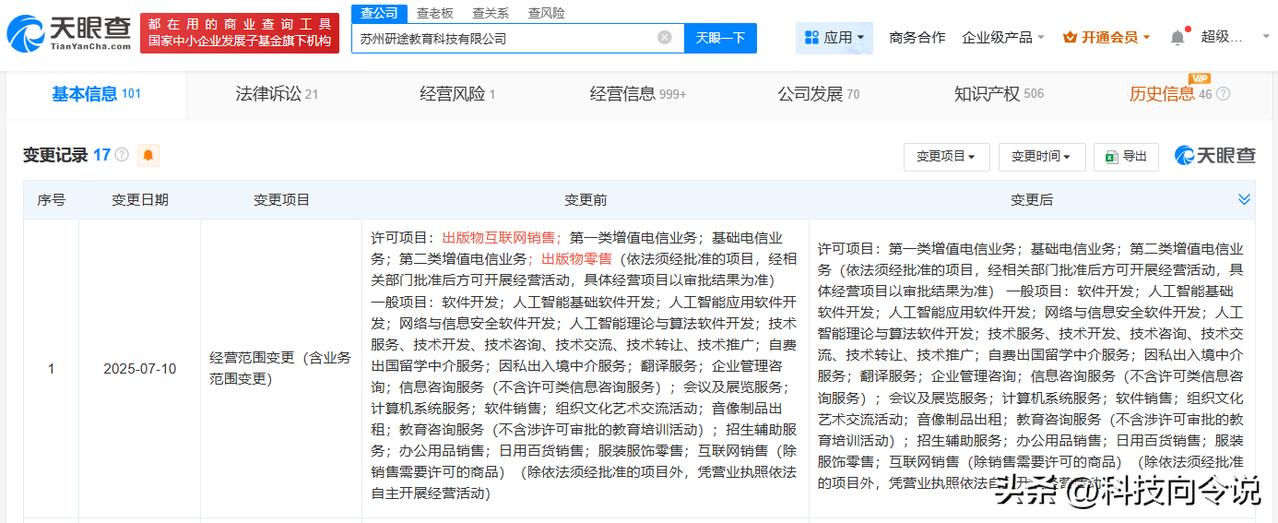Open the 变更项目 filter dropdown
The height and width of the screenshot is (523, 1278).
click(x=946, y=157)
